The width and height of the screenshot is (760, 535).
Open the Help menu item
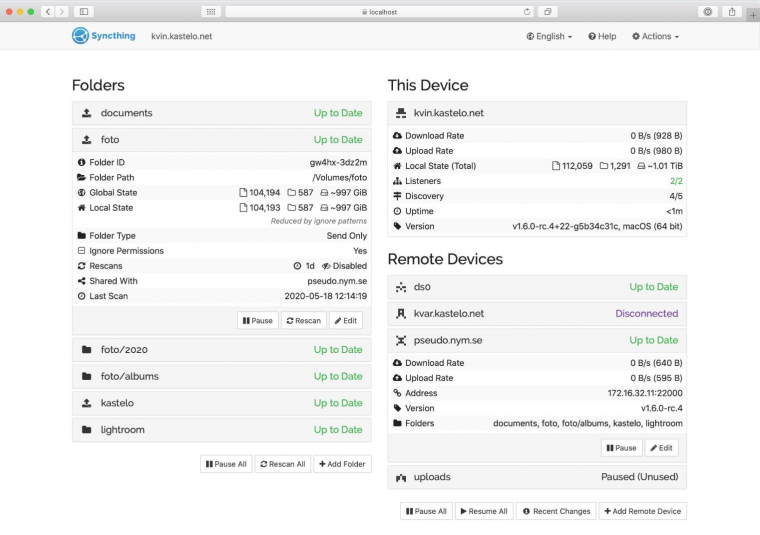click(601, 36)
